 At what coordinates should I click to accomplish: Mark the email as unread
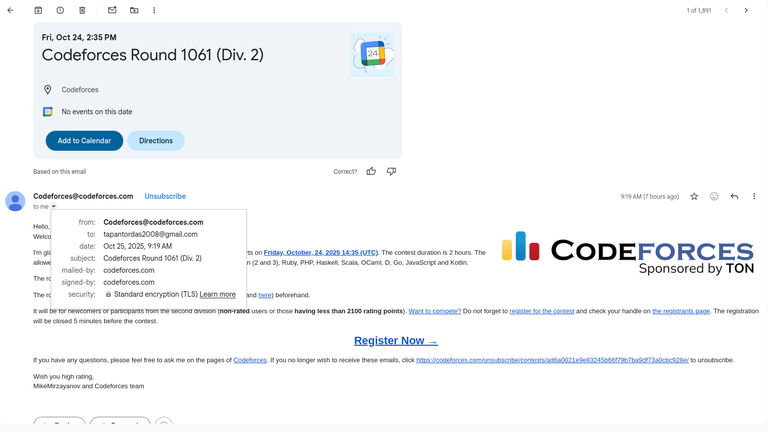click(111, 10)
